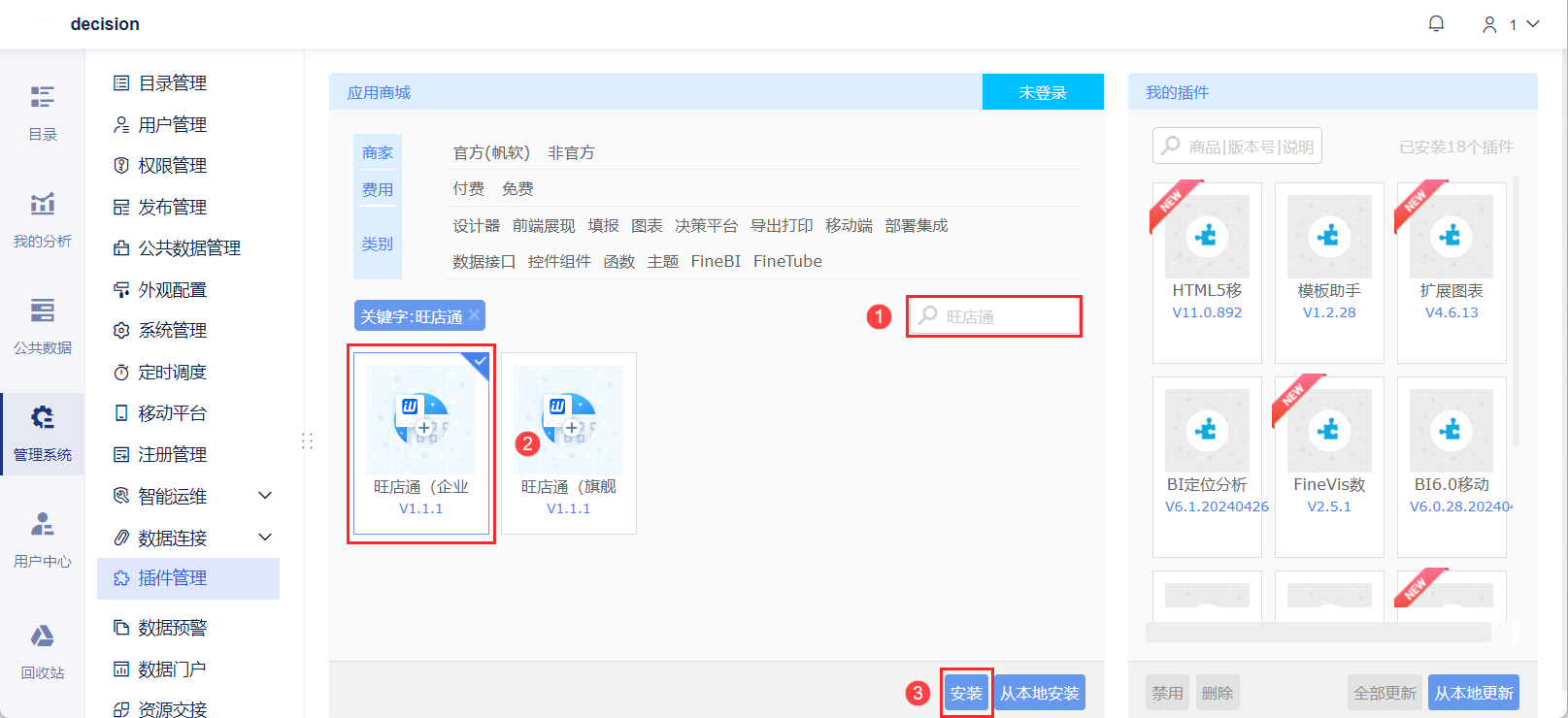Expand the 数据连接 submenu chevron

264,538
